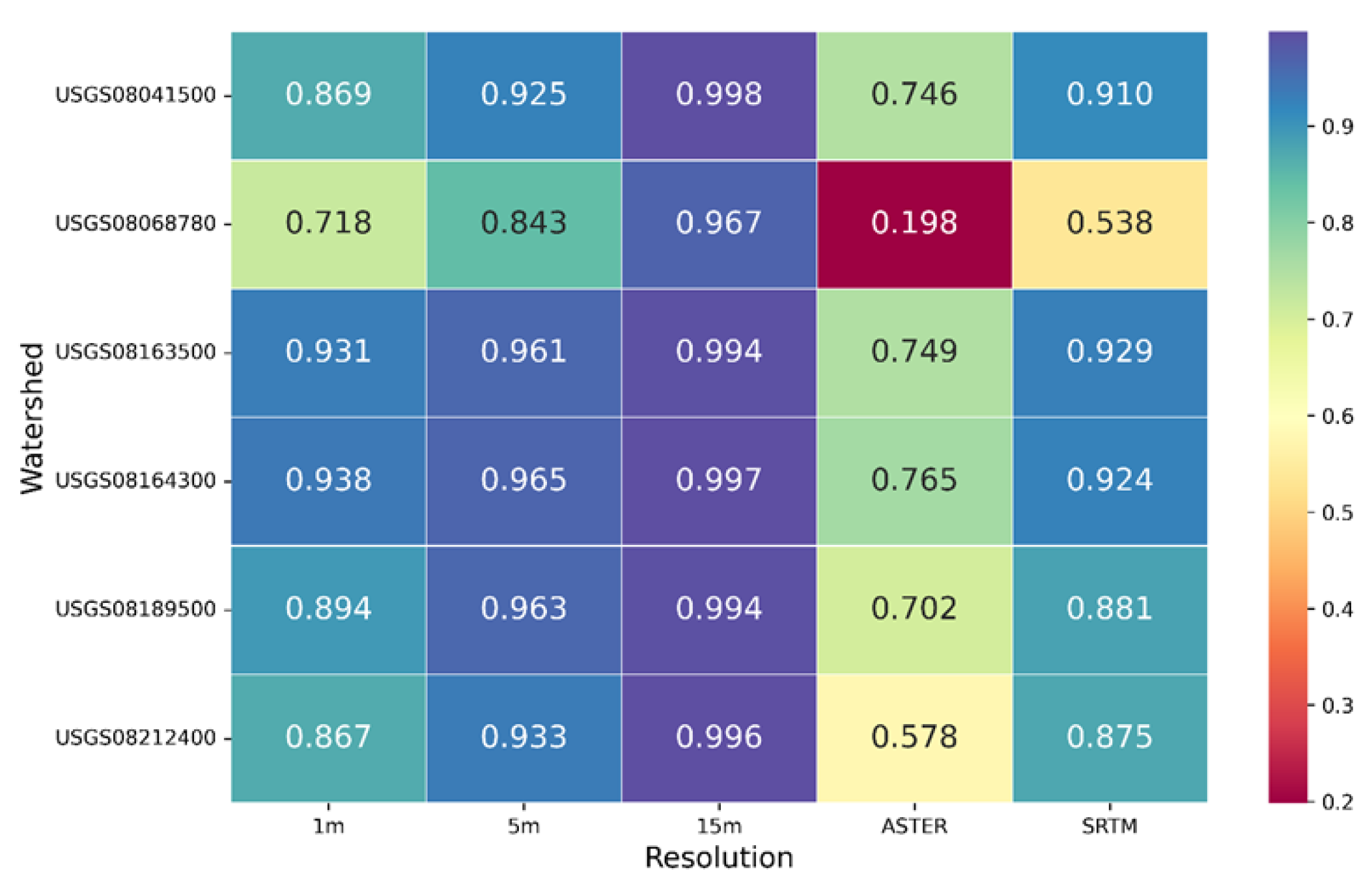Click the 0.881 SRTM cell
The width and height of the screenshot is (1372, 890).
[1109, 609]
